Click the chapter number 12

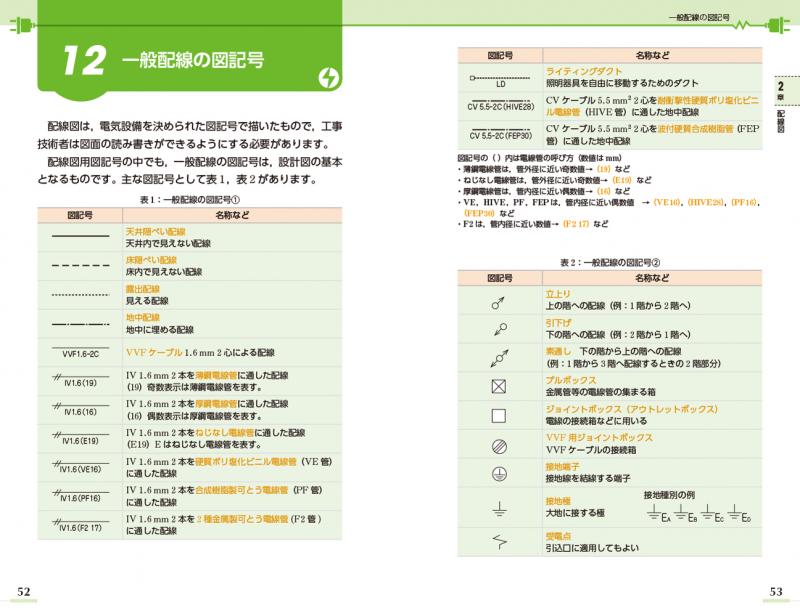(x=84, y=61)
